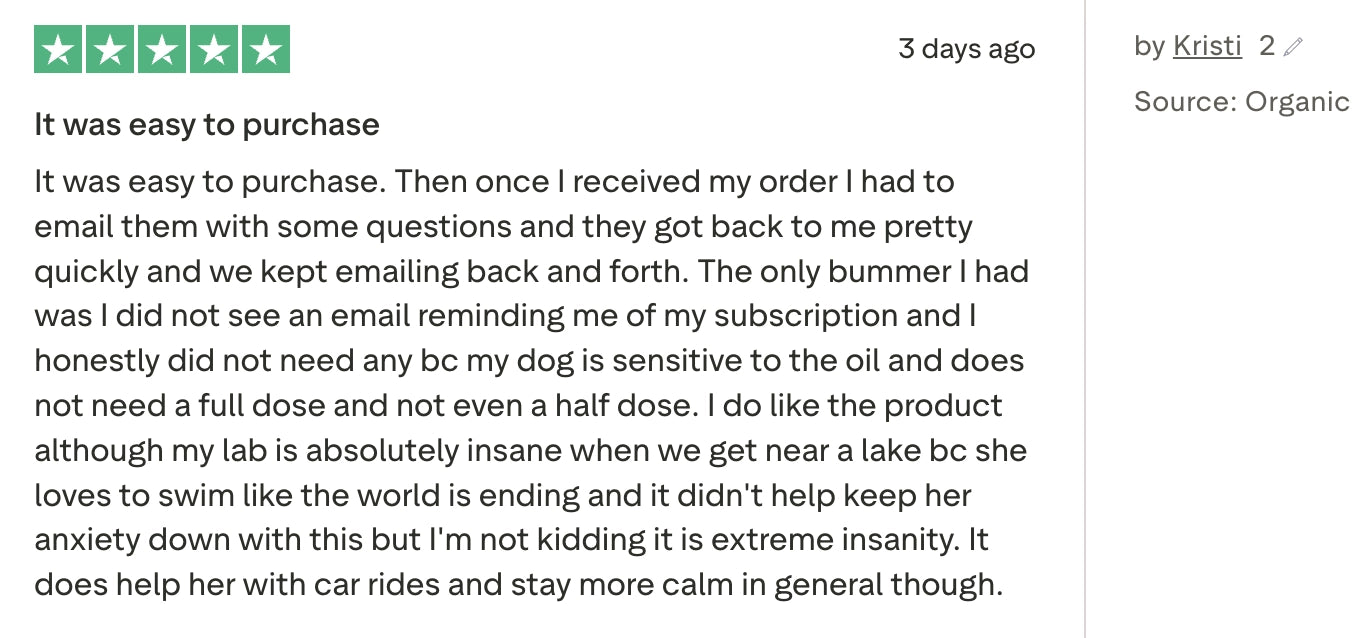
Task: Click the "3 days ago" review date
Action: [x=966, y=48]
